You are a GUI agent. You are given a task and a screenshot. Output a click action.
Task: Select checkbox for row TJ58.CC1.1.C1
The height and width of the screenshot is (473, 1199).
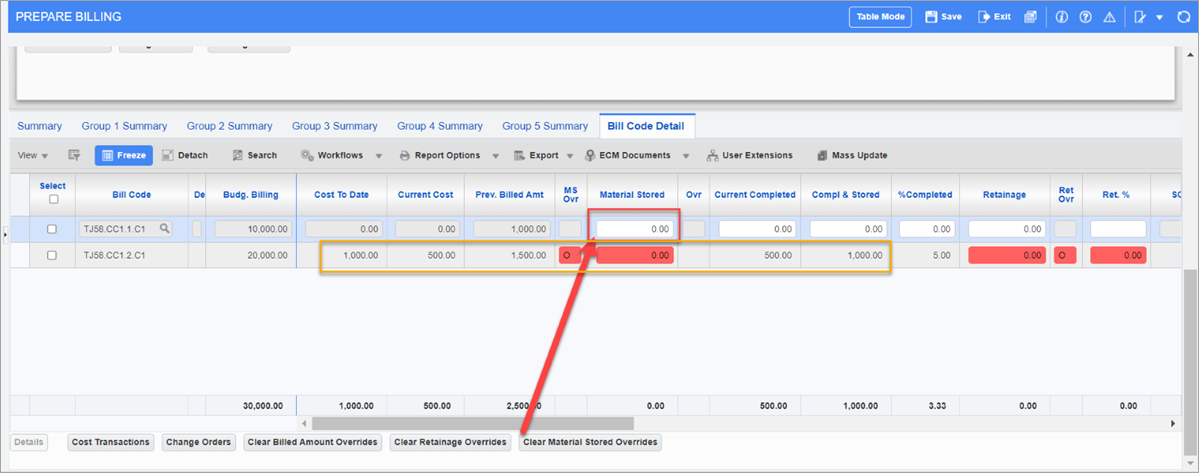click(52, 228)
